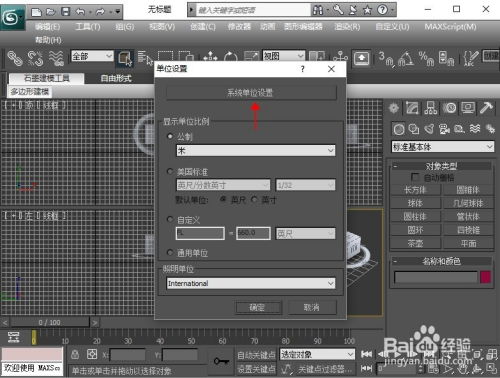The image size is (500, 378).
Task: Enable the 自动栅格 checkbox
Action: [415, 177]
